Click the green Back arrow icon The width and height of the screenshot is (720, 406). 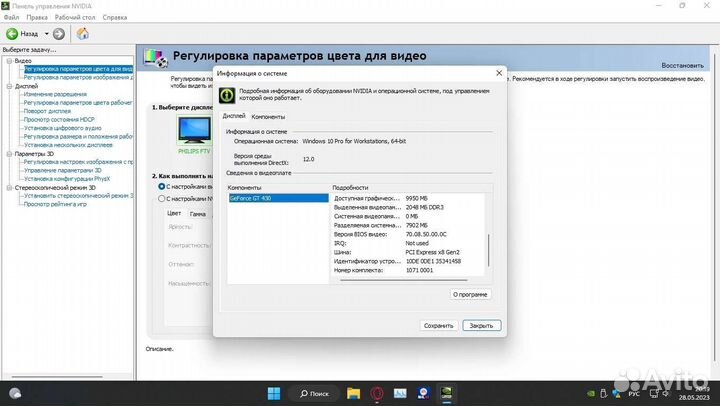12,34
